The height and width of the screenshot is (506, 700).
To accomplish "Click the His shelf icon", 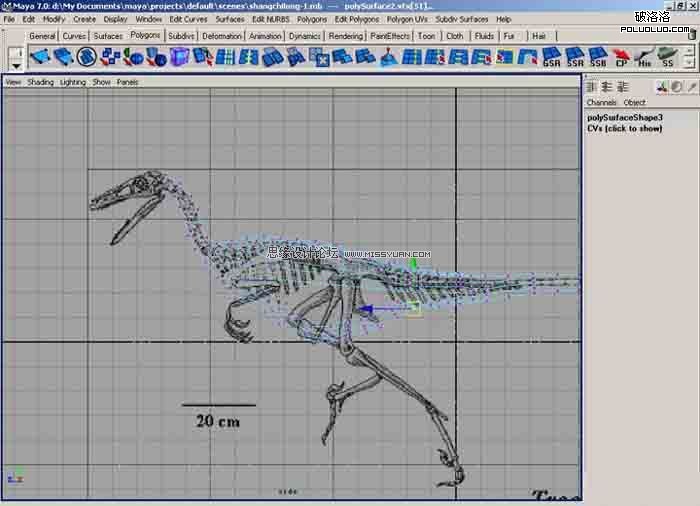I will pos(644,58).
